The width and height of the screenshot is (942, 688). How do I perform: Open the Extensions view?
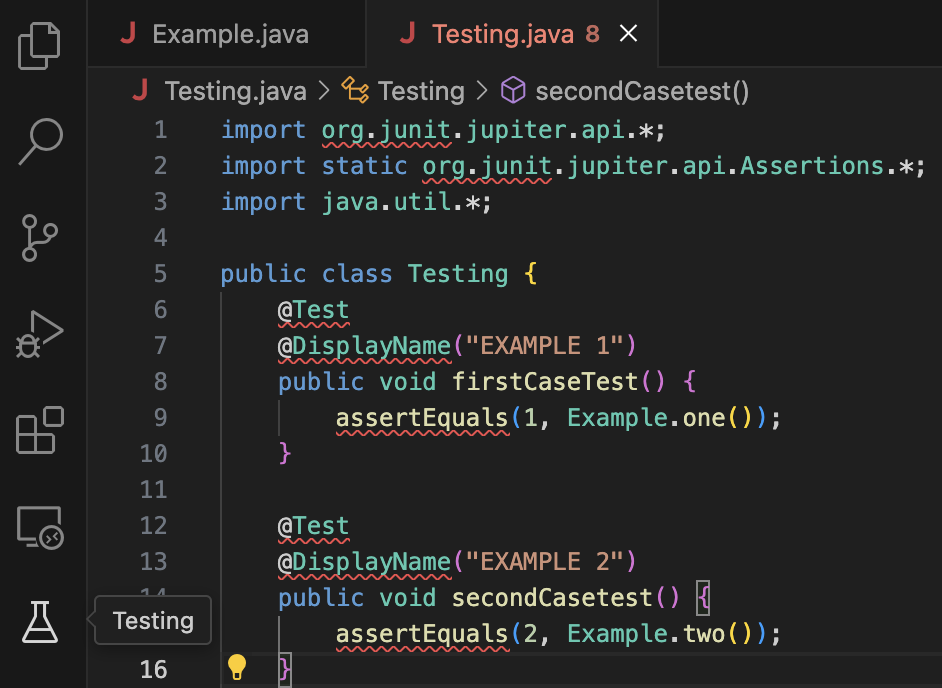click(40, 430)
